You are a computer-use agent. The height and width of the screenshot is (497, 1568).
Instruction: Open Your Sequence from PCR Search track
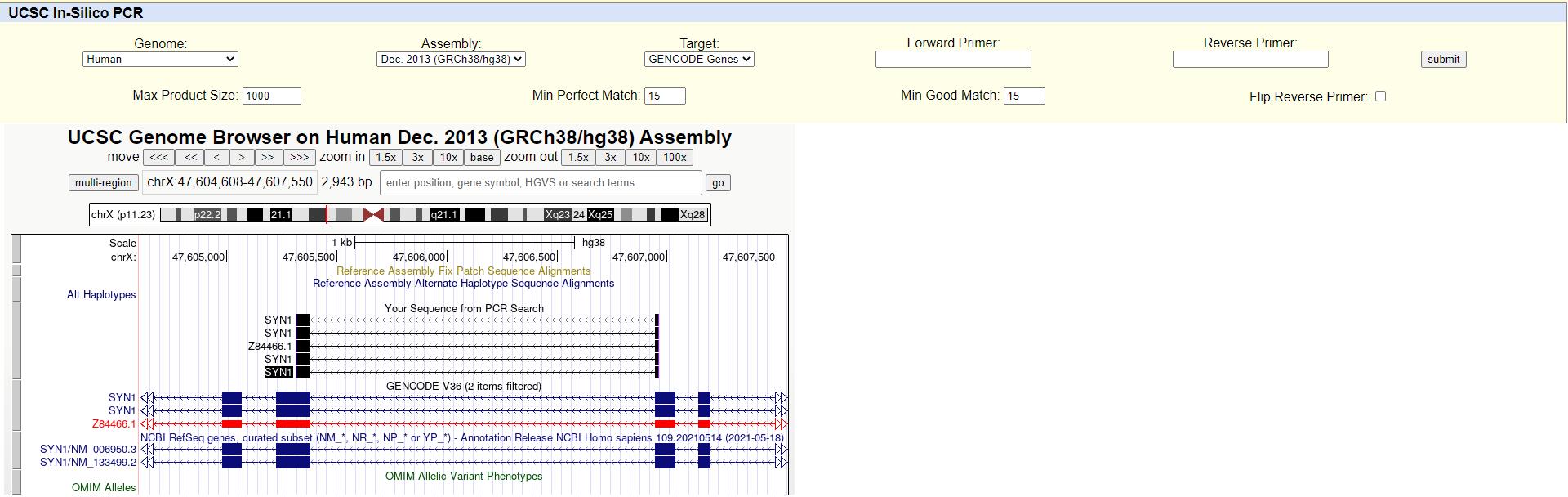464,309
